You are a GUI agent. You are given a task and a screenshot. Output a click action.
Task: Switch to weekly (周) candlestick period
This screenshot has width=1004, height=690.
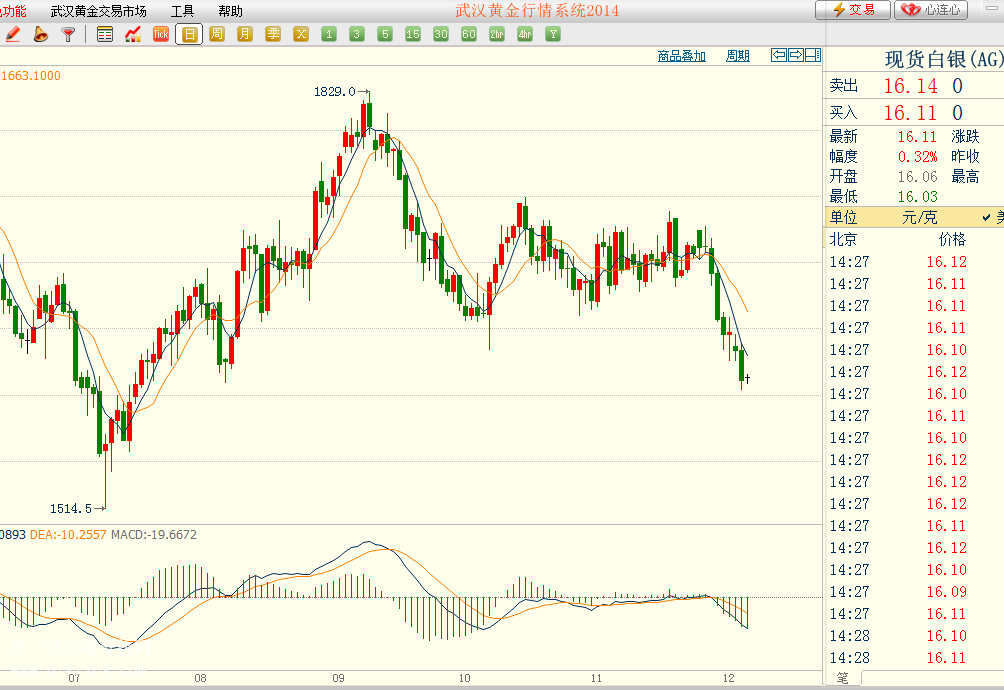[x=217, y=34]
